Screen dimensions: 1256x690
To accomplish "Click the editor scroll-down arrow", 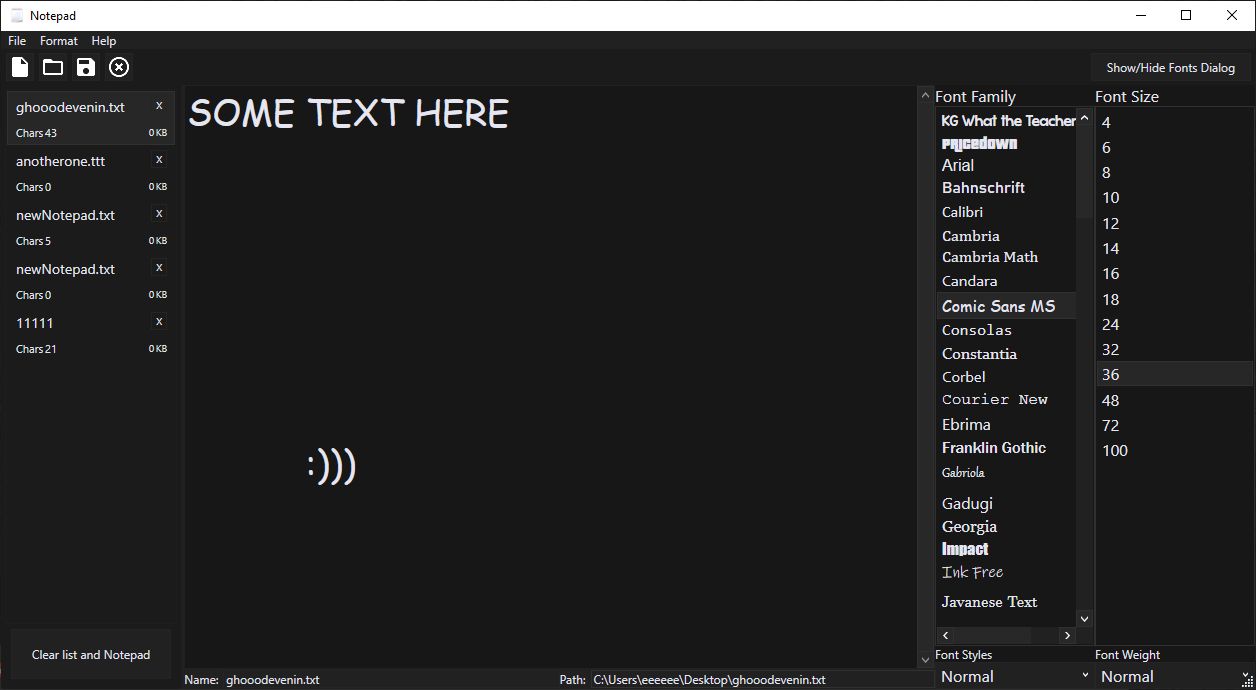I will pos(925,659).
